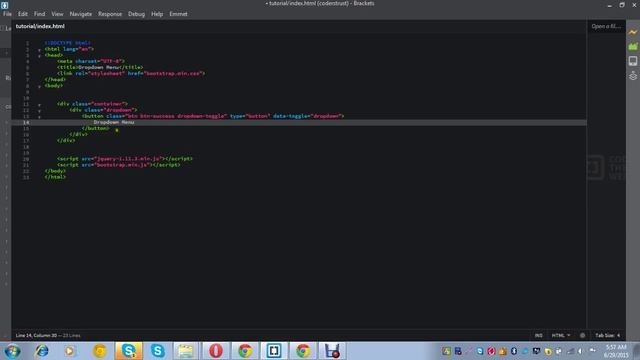Open the View menu
Image resolution: width=640 pixels, height=360 pixels.
[x=57, y=14]
